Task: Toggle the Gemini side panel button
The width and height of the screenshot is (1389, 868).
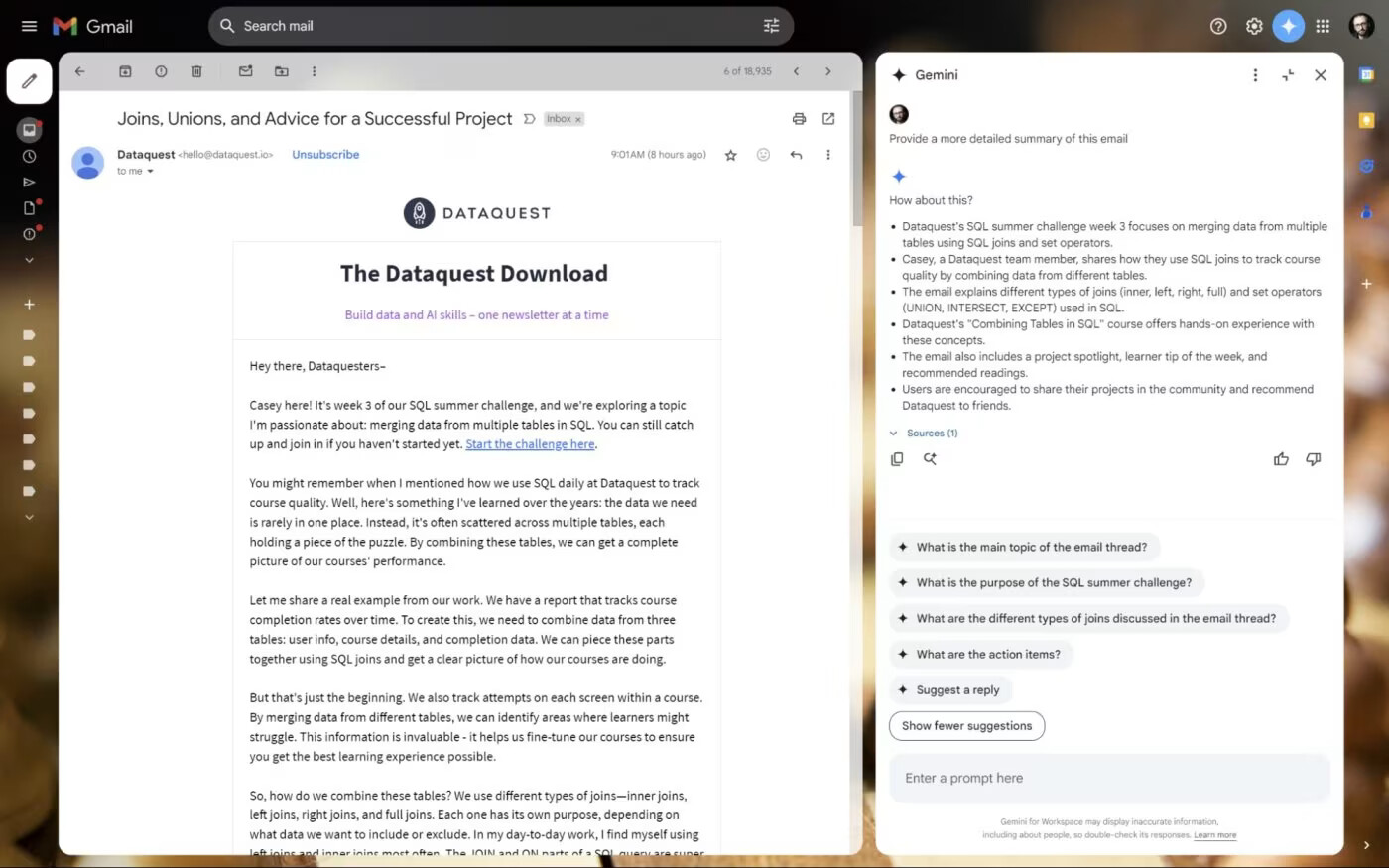Action: click(x=1288, y=26)
